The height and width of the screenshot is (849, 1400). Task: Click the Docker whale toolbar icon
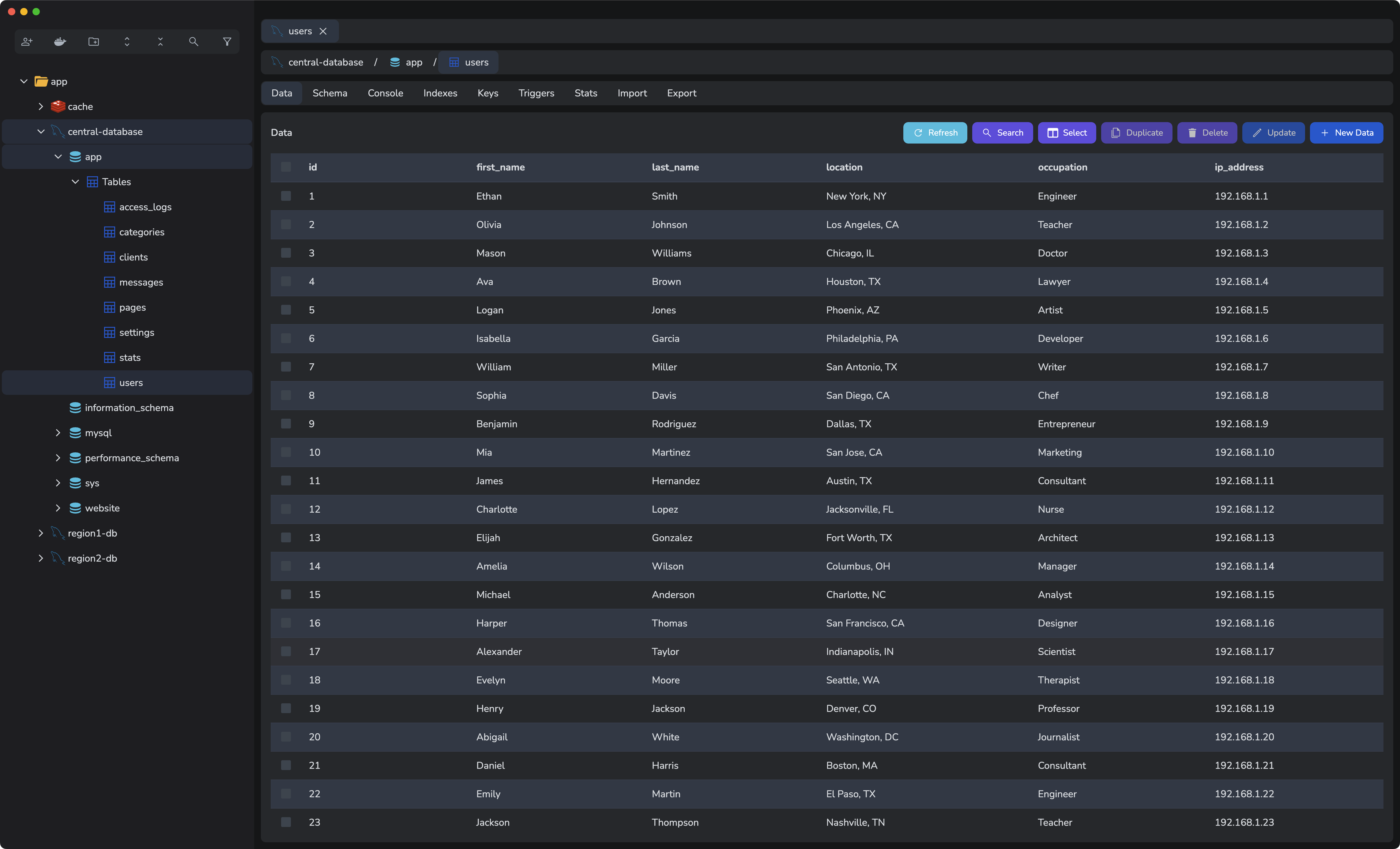pyautogui.click(x=60, y=41)
